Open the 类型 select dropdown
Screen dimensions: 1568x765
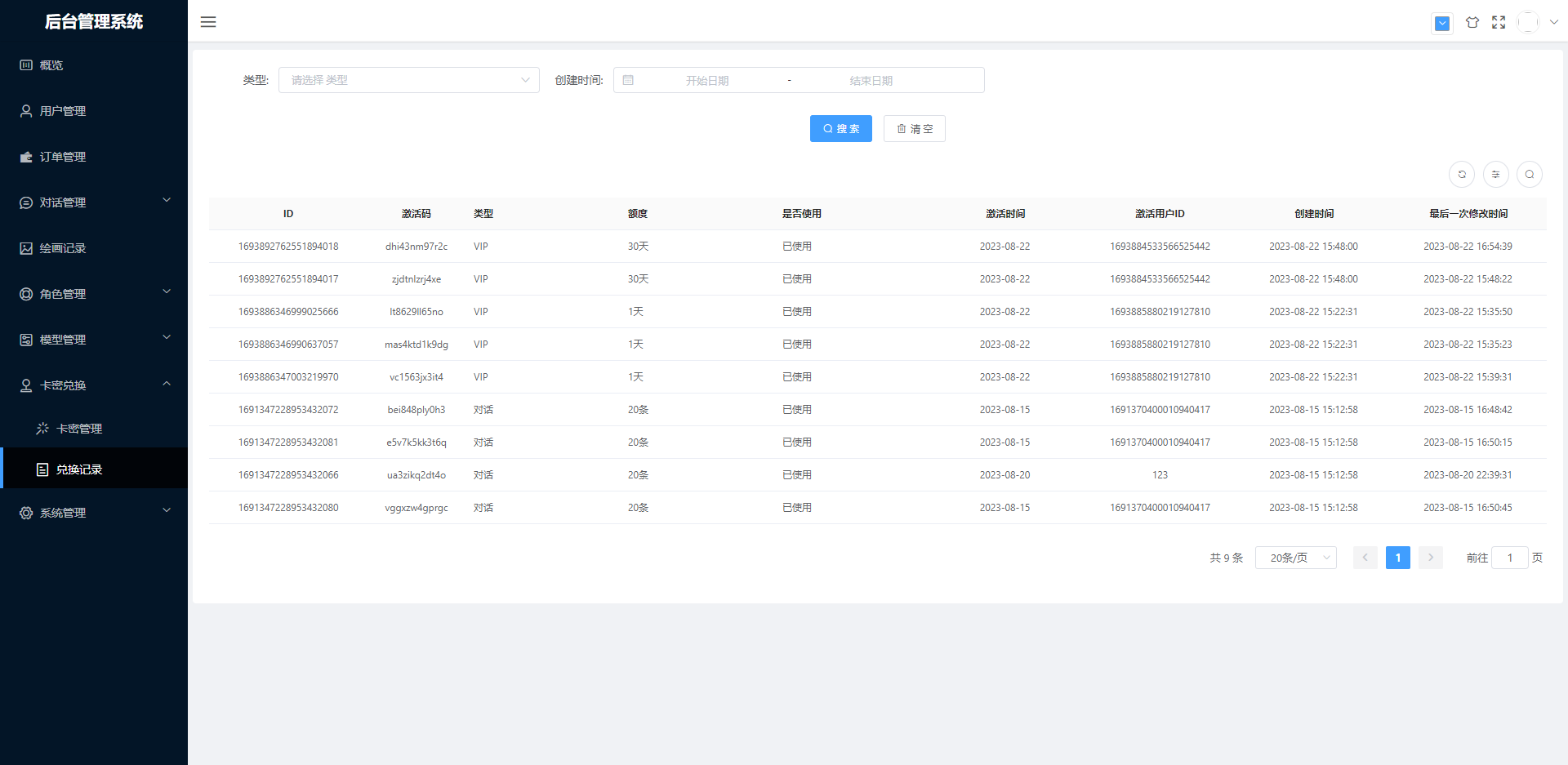click(x=408, y=80)
